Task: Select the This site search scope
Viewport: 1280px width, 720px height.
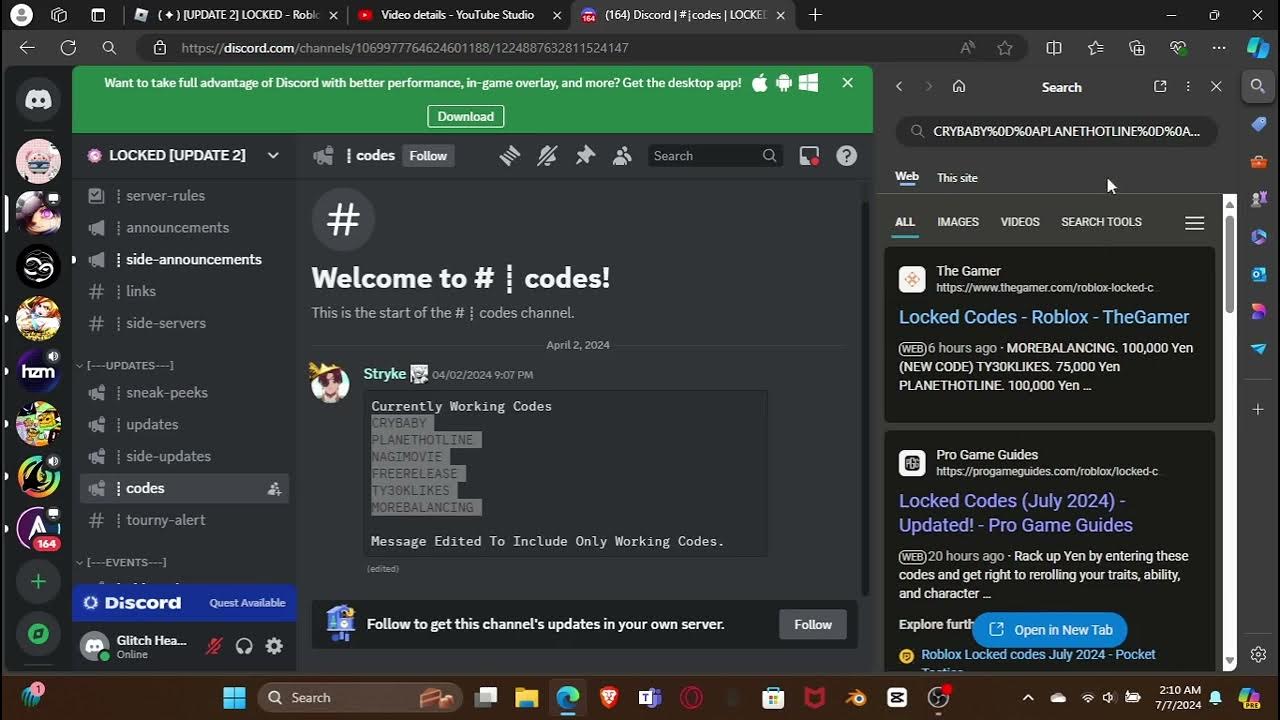Action: tap(957, 178)
